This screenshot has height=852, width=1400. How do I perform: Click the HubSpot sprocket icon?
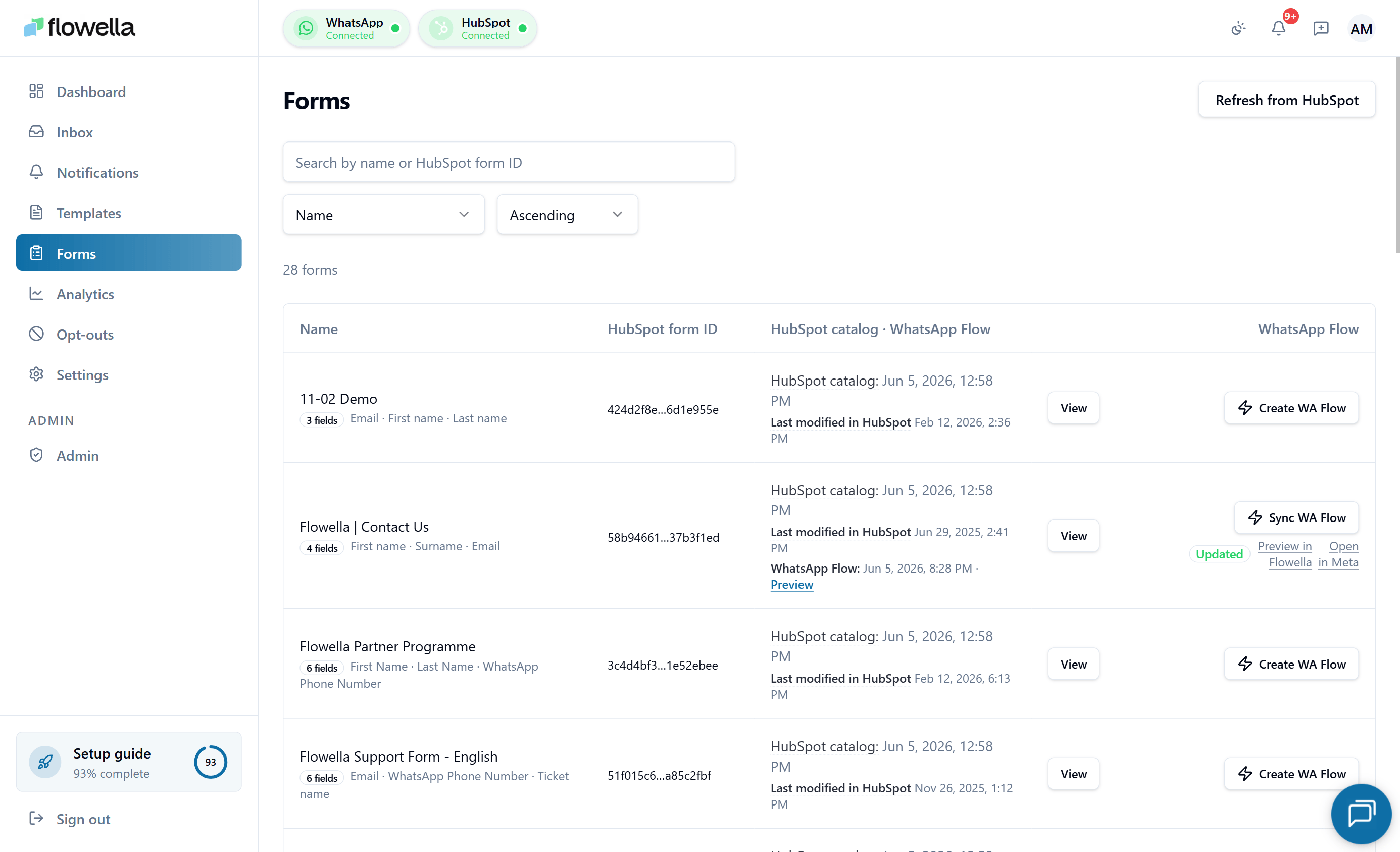click(441, 28)
